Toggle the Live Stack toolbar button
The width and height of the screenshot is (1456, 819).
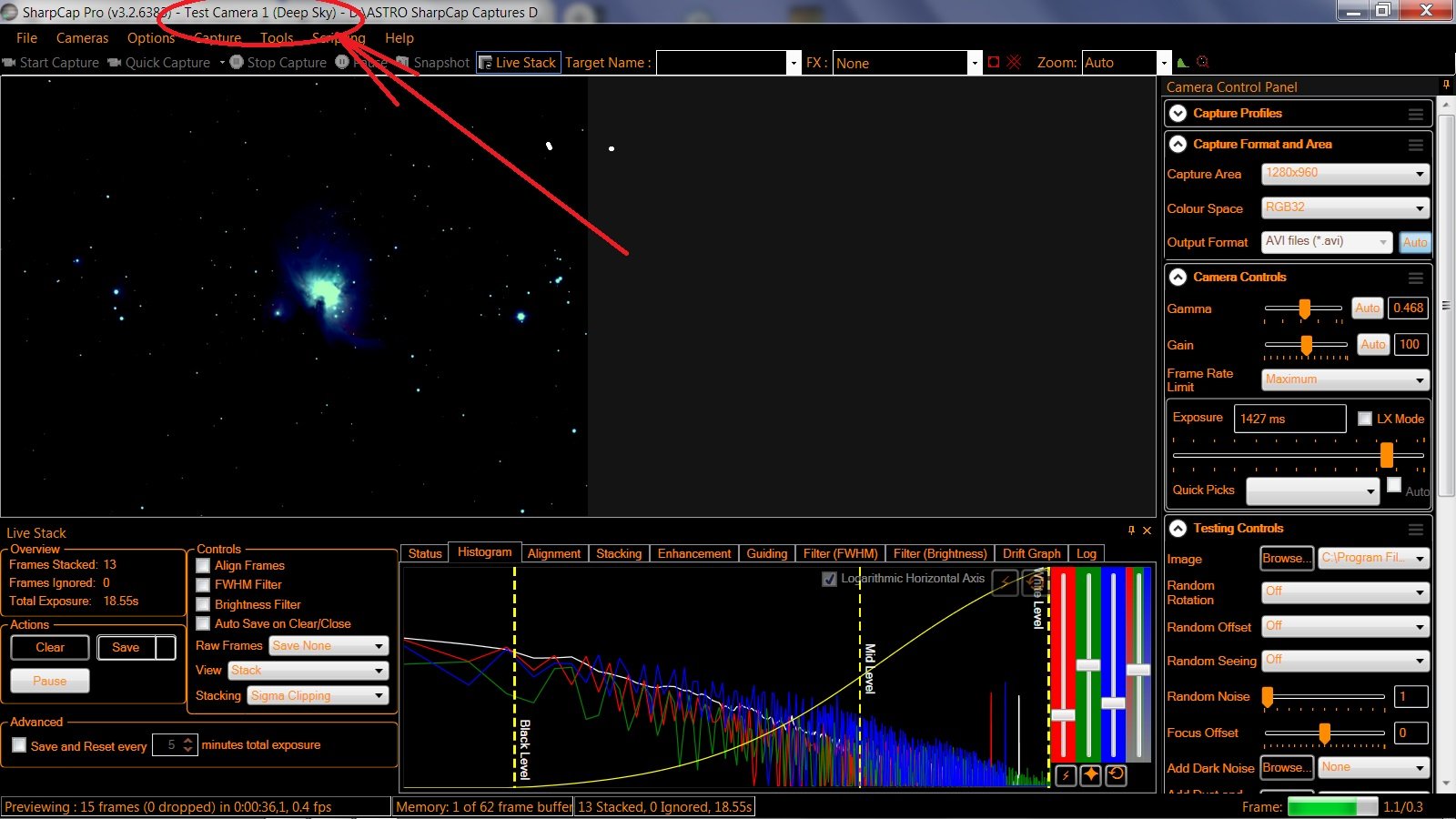pos(518,63)
